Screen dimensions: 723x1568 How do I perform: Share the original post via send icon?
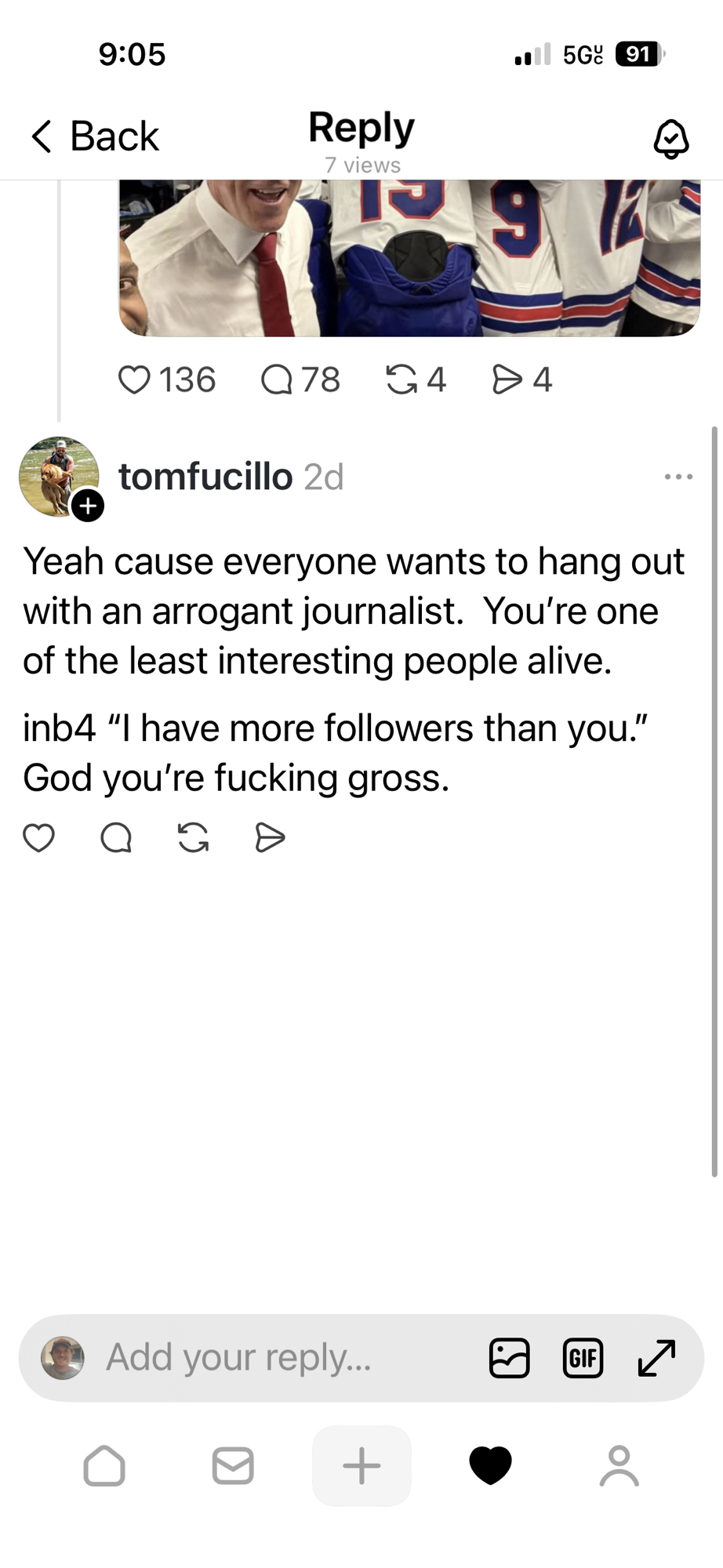click(x=507, y=380)
